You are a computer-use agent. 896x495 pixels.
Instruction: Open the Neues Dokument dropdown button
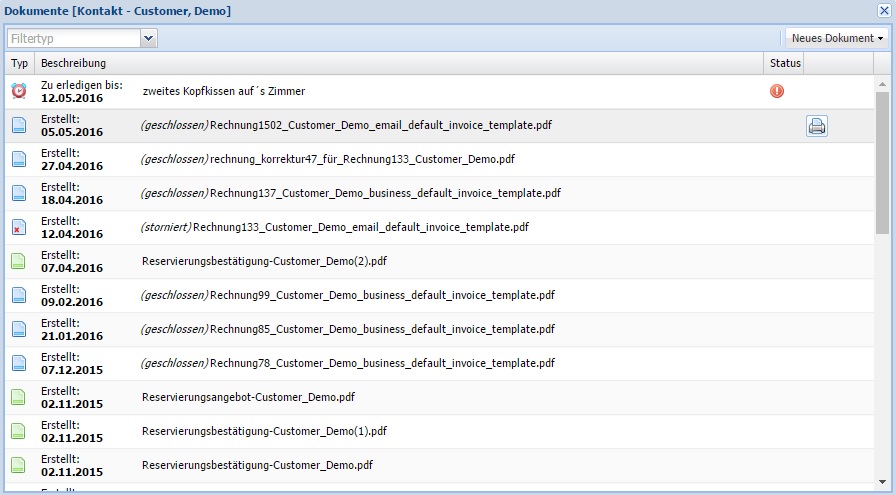pos(837,38)
